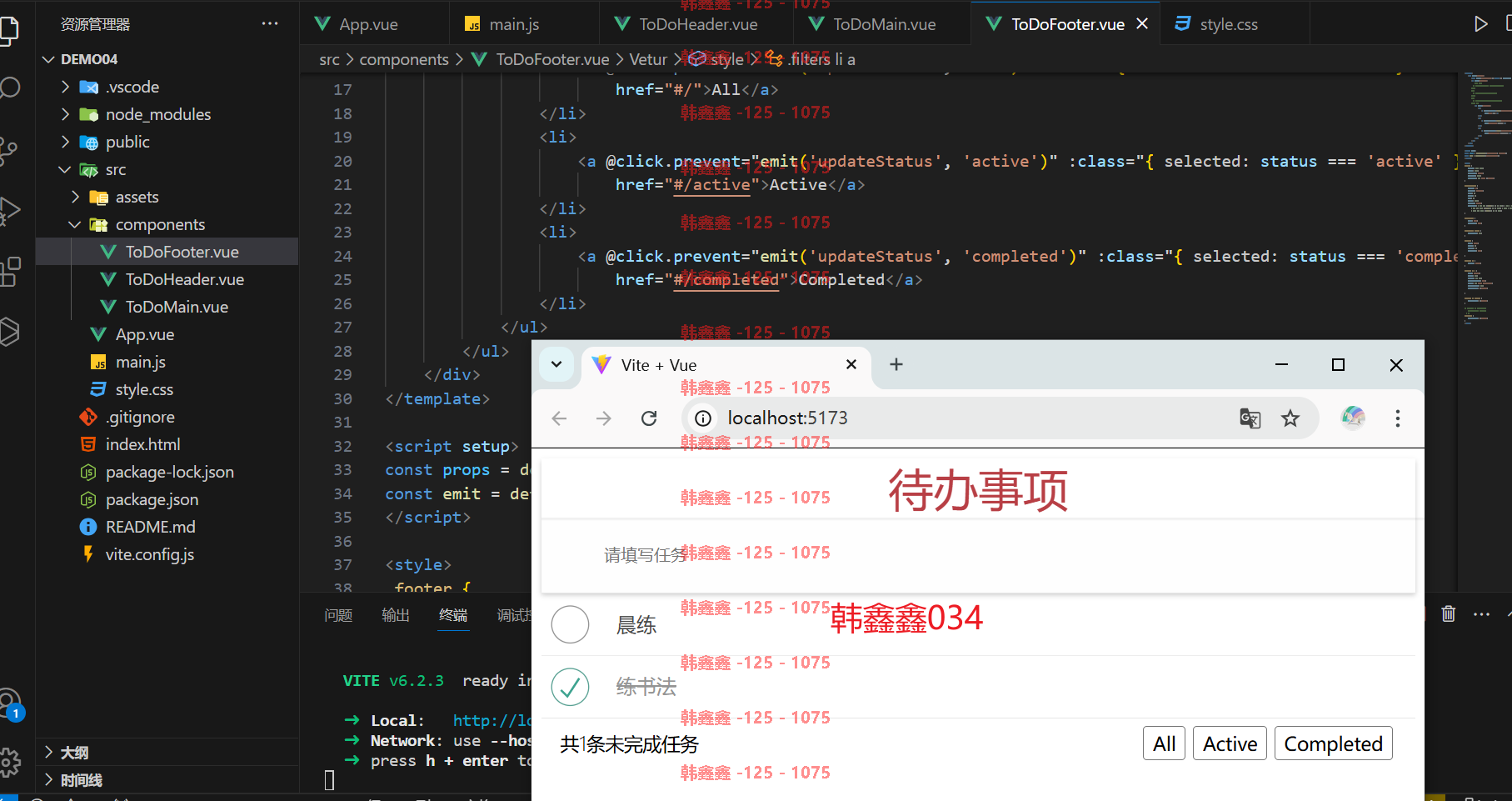Close the ToDoFooter.vue editor tab
The width and height of the screenshot is (1512, 801).
1142,23
